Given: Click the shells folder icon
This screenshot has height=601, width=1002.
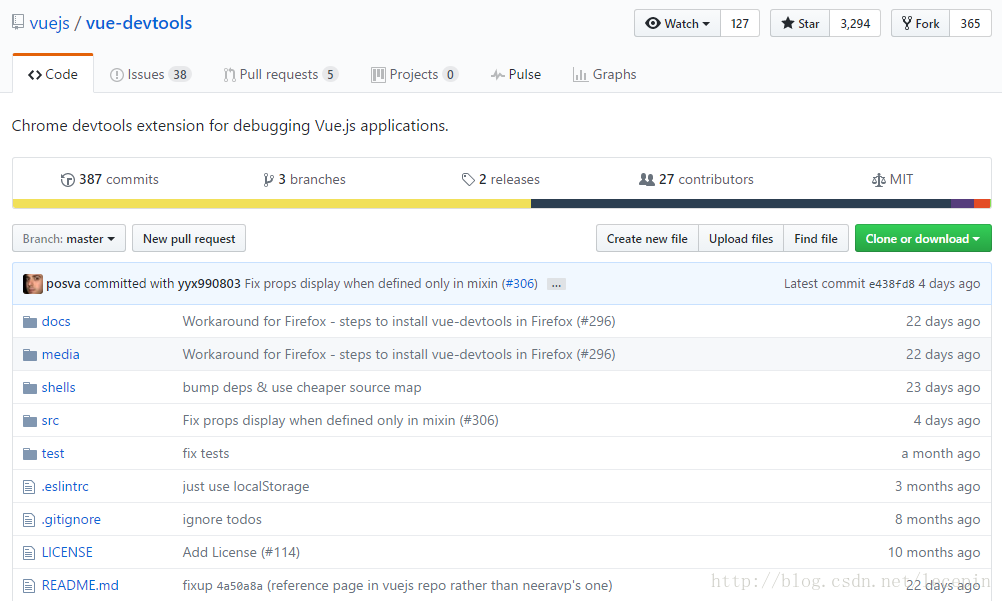Looking at the screenshot, I should pos(29,388).
